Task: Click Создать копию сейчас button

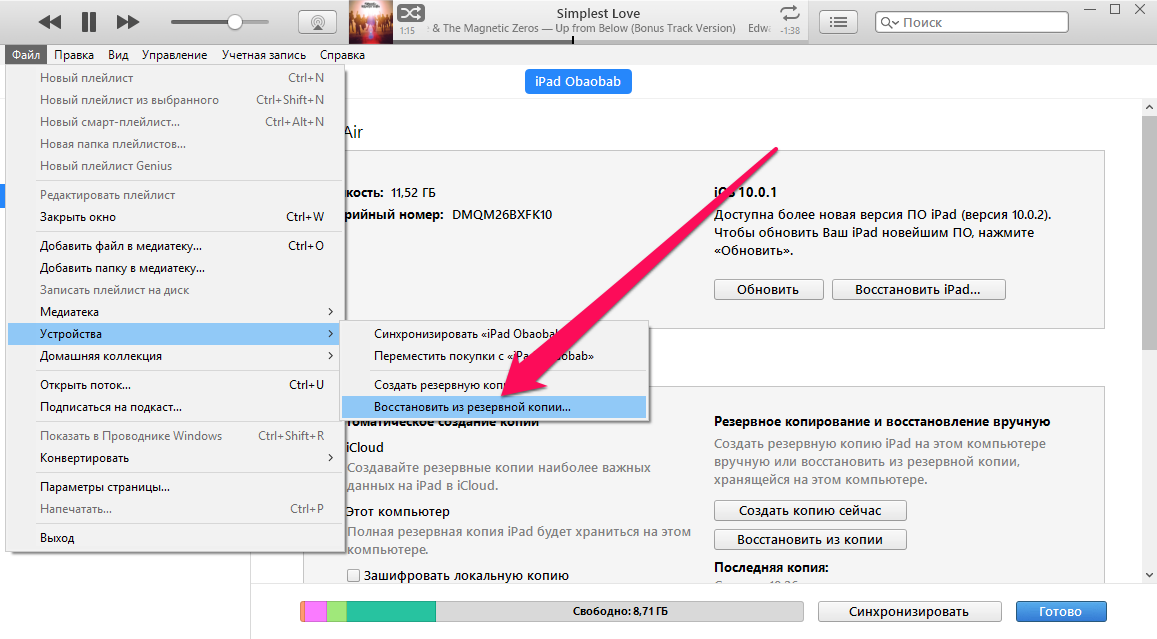Action: point(809,511)
